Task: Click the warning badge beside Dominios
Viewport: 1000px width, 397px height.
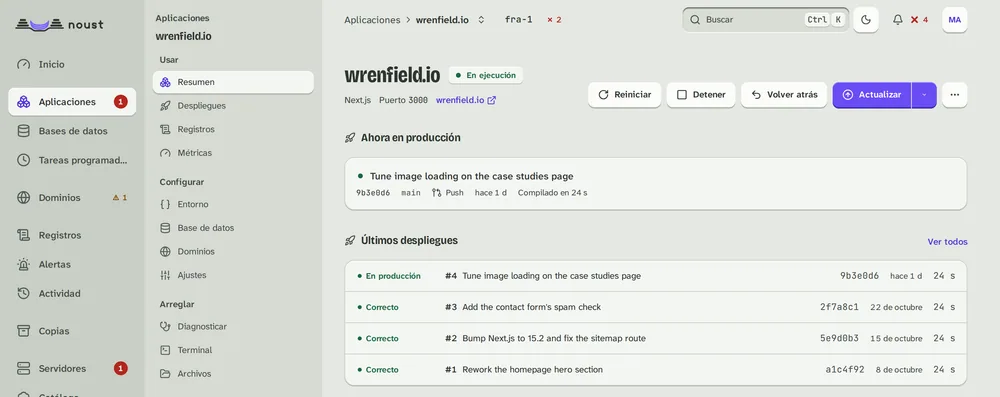Action: pos(120,198)
